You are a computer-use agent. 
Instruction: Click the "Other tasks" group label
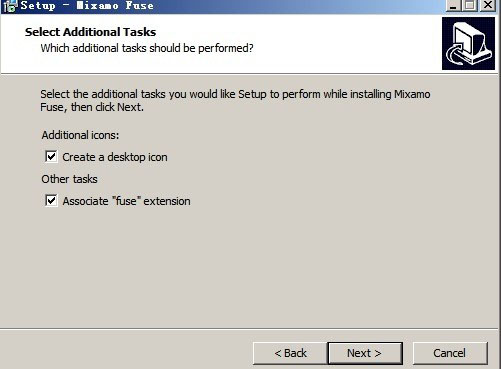(69, 179)
